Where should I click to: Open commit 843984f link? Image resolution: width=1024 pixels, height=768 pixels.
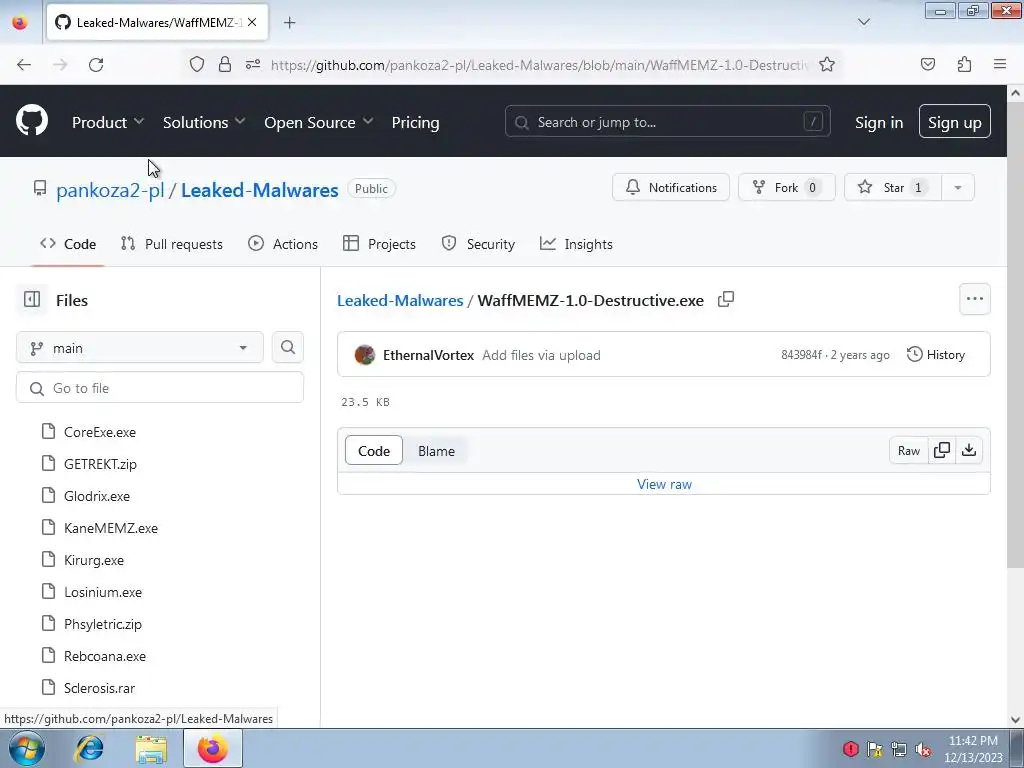tap(801, 355)
